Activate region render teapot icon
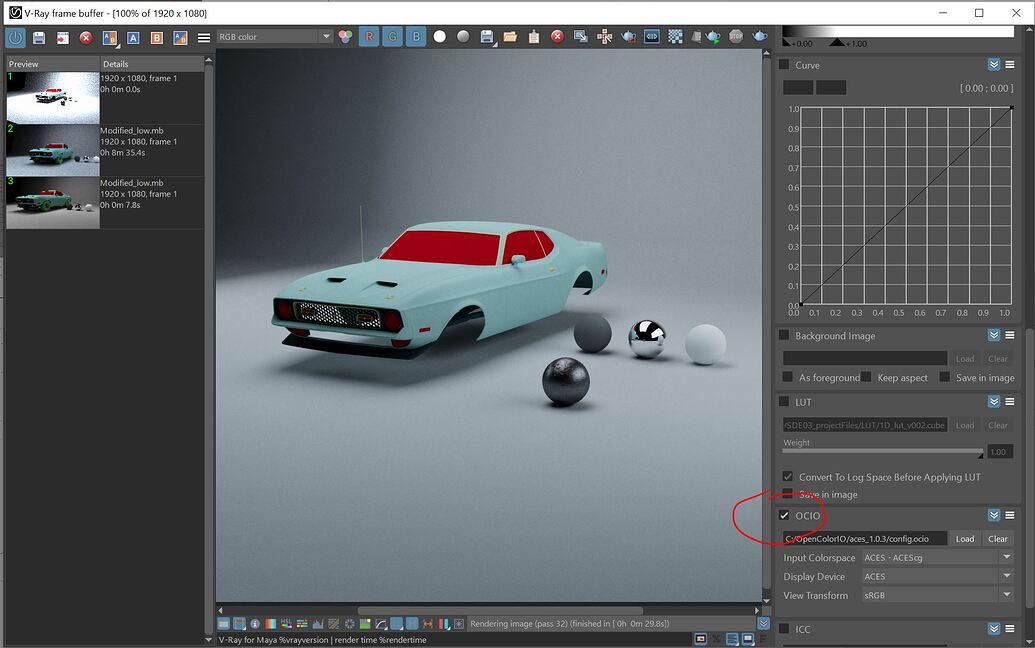This screenshot has width=1035, height=648. click(x=628, y=37)
